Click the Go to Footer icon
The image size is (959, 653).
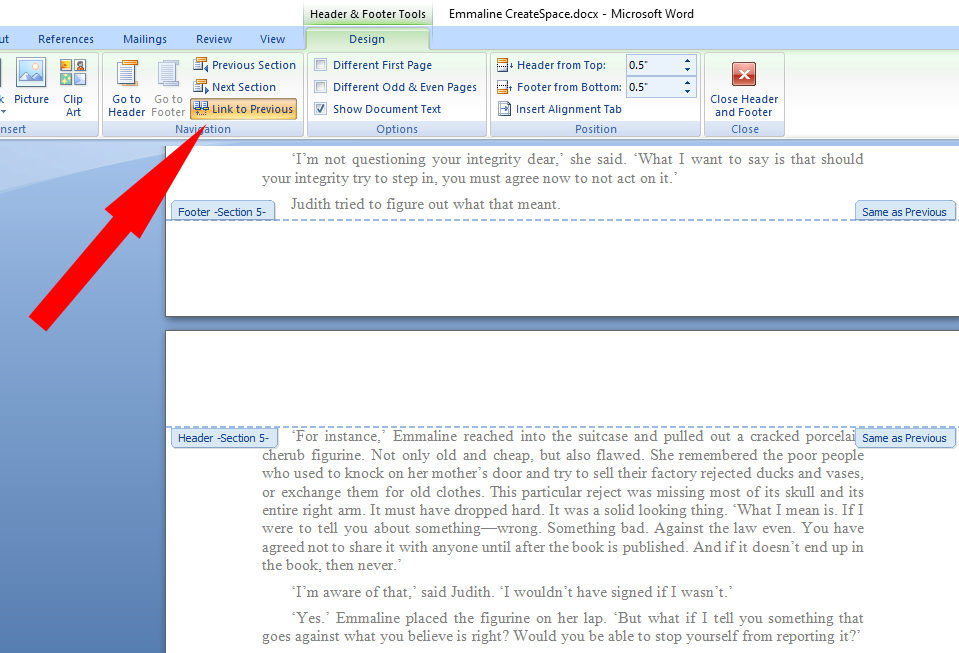(168, 87)
